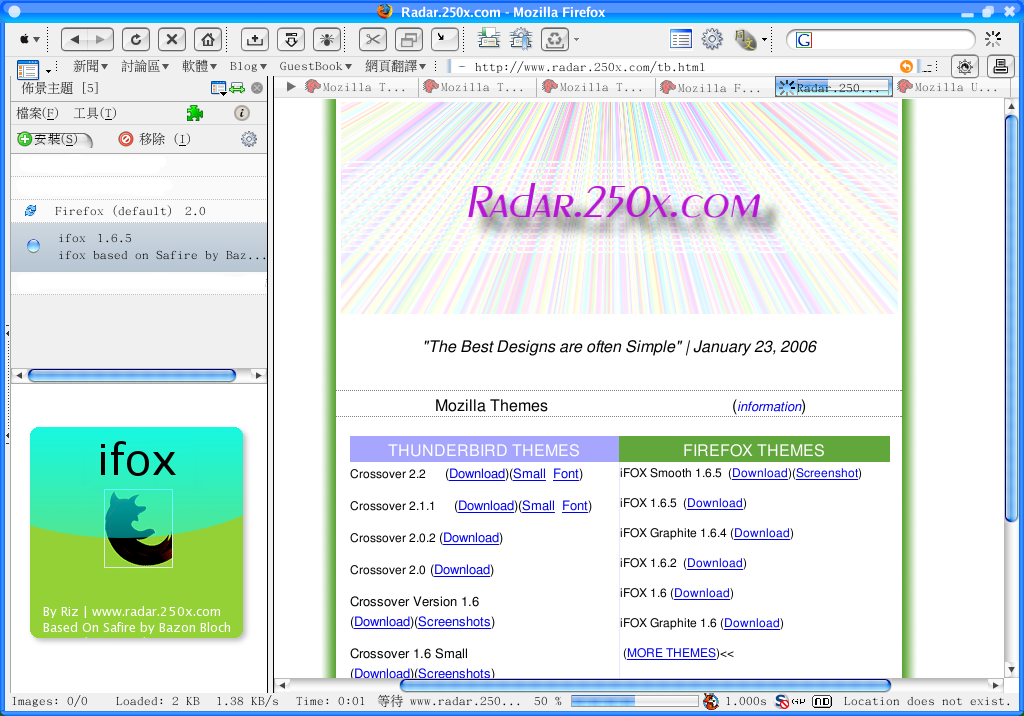Go to the Home page
Image resolution: width=1024 pixels, height=716 pixels.
click(x=207, y=39)
